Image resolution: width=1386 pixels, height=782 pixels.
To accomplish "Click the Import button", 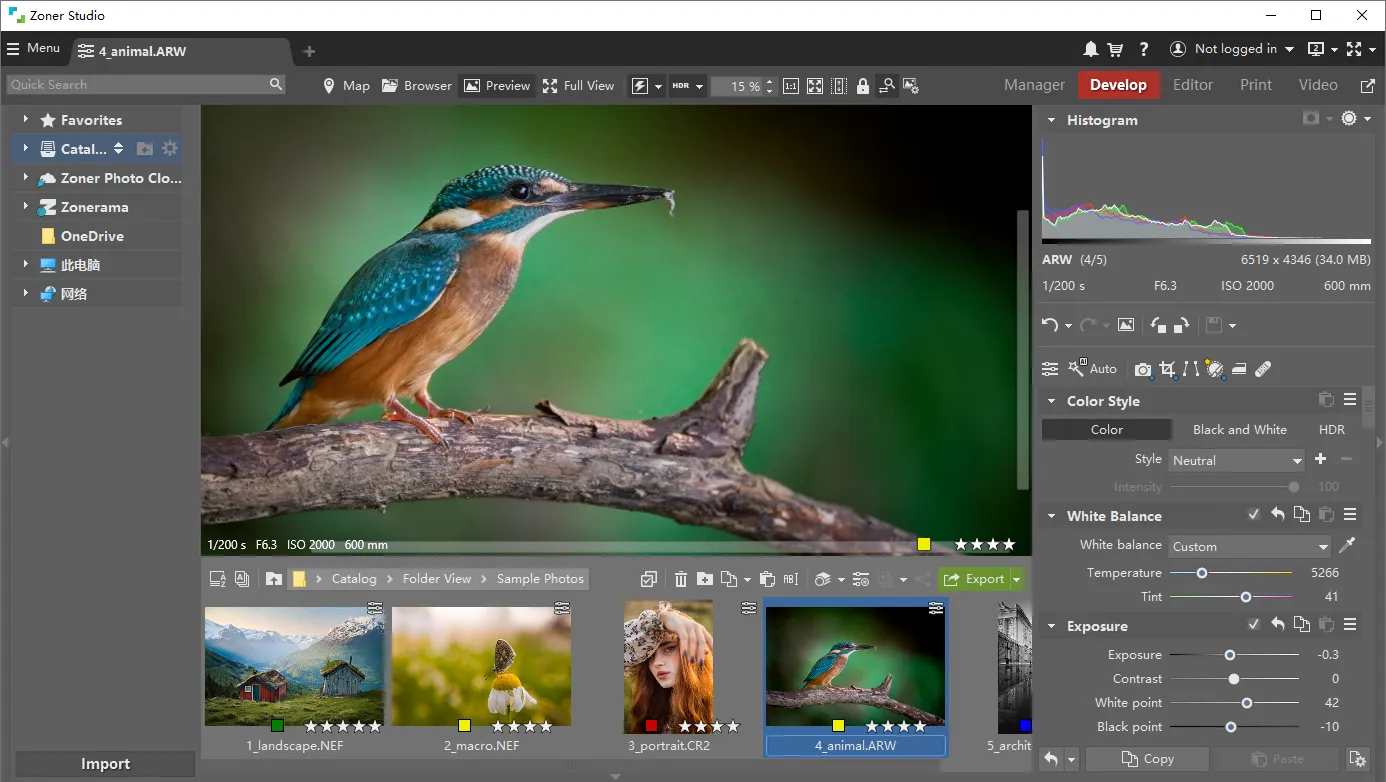I will 105,764.
